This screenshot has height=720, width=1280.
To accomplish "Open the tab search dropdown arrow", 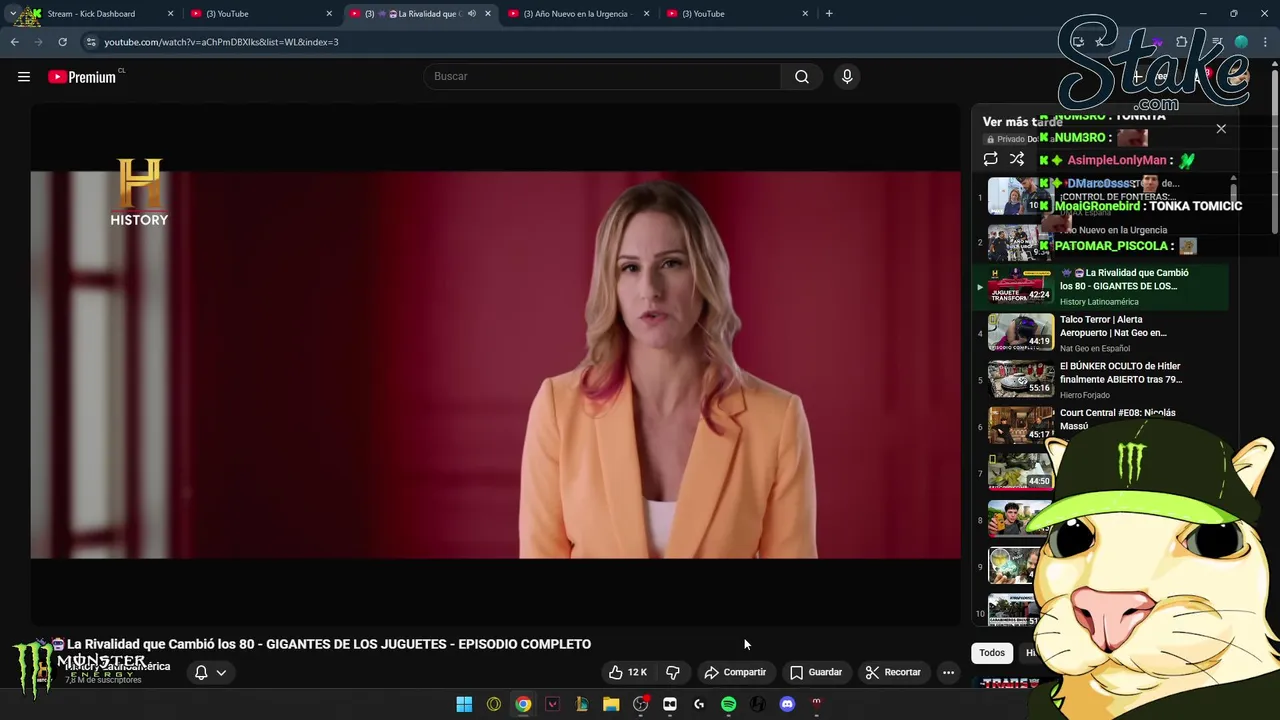I will pos(13,14).
